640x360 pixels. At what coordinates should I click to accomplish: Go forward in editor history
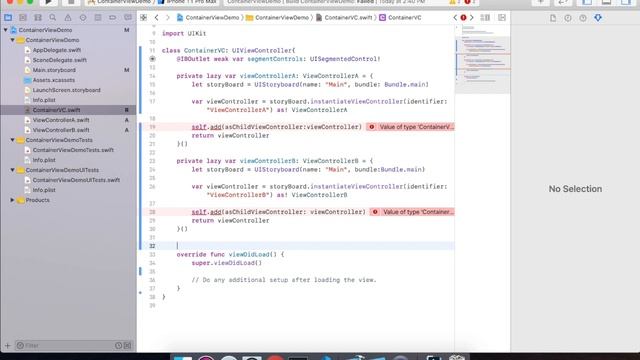[167, 18]
